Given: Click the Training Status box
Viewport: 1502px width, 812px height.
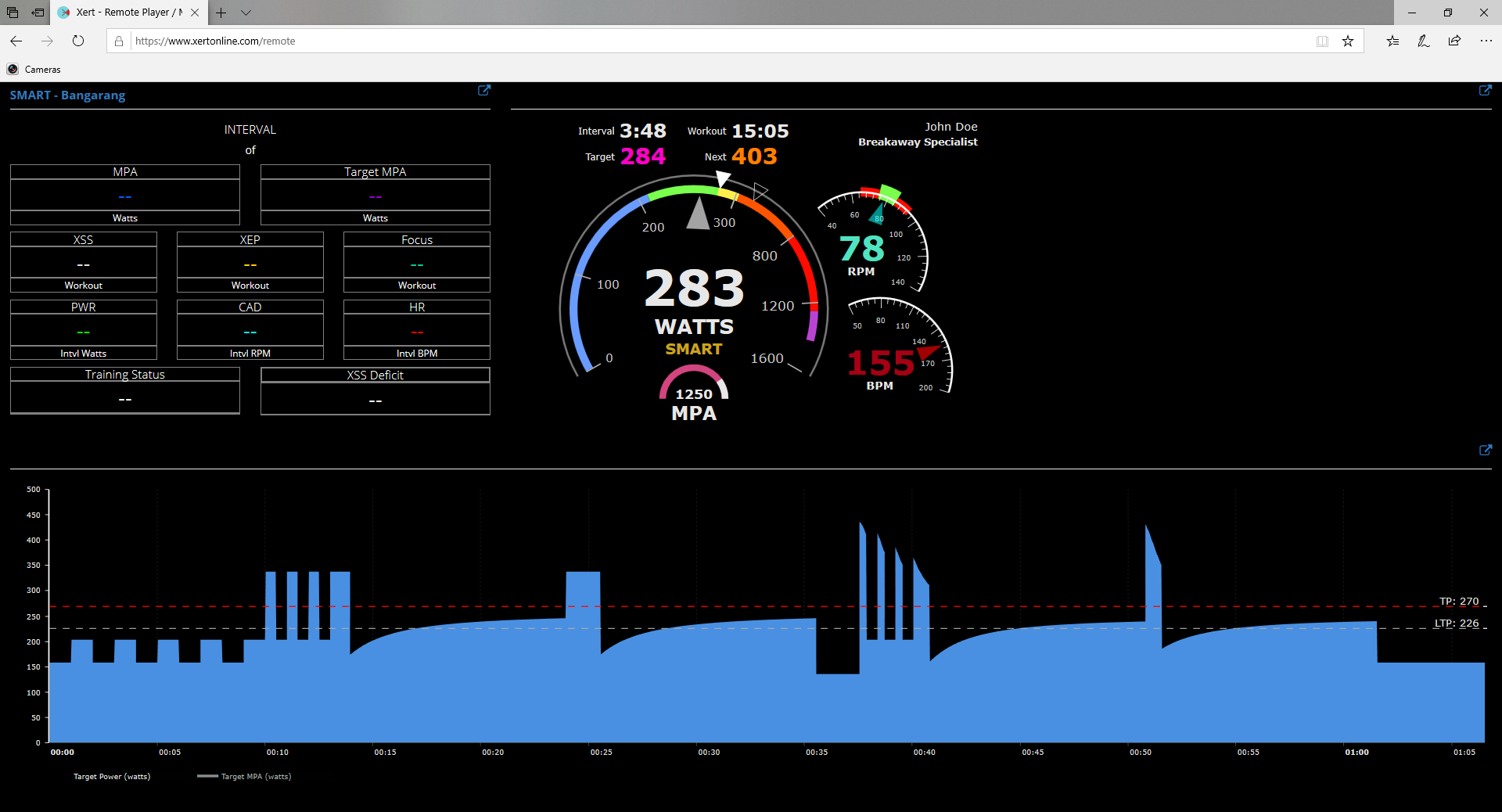Looking at the screenshot, I should 125,390.
